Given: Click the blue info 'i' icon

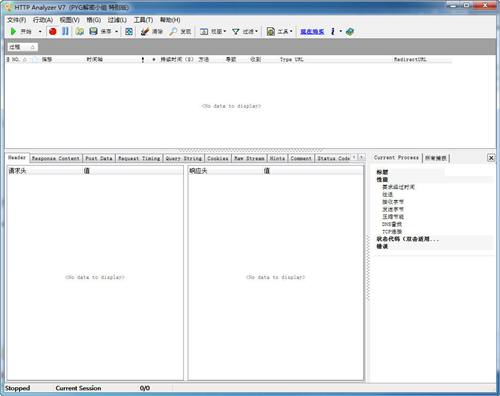Looking at the screenshot, I should pos(333,31).
